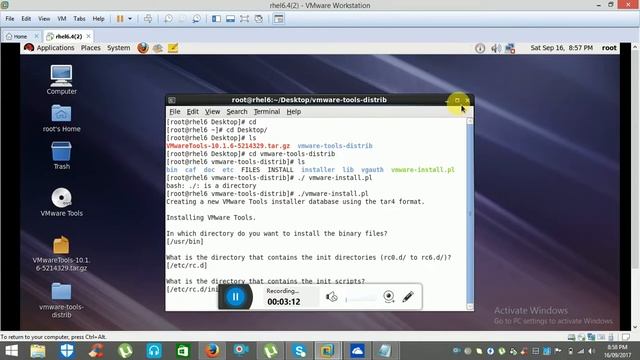Close the rhel6.4(2) tab
Screen dimensions: 640x360
point(88,36)
